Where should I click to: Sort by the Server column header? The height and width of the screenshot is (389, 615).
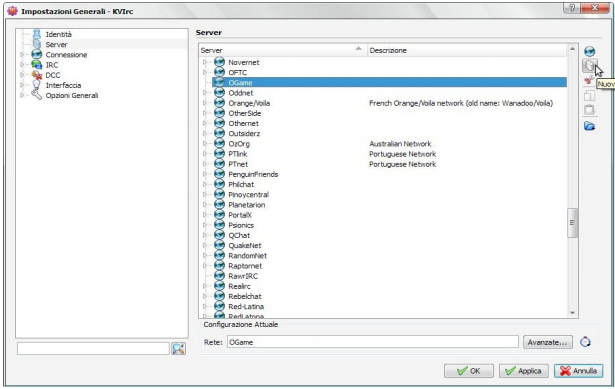click(283, 50)
